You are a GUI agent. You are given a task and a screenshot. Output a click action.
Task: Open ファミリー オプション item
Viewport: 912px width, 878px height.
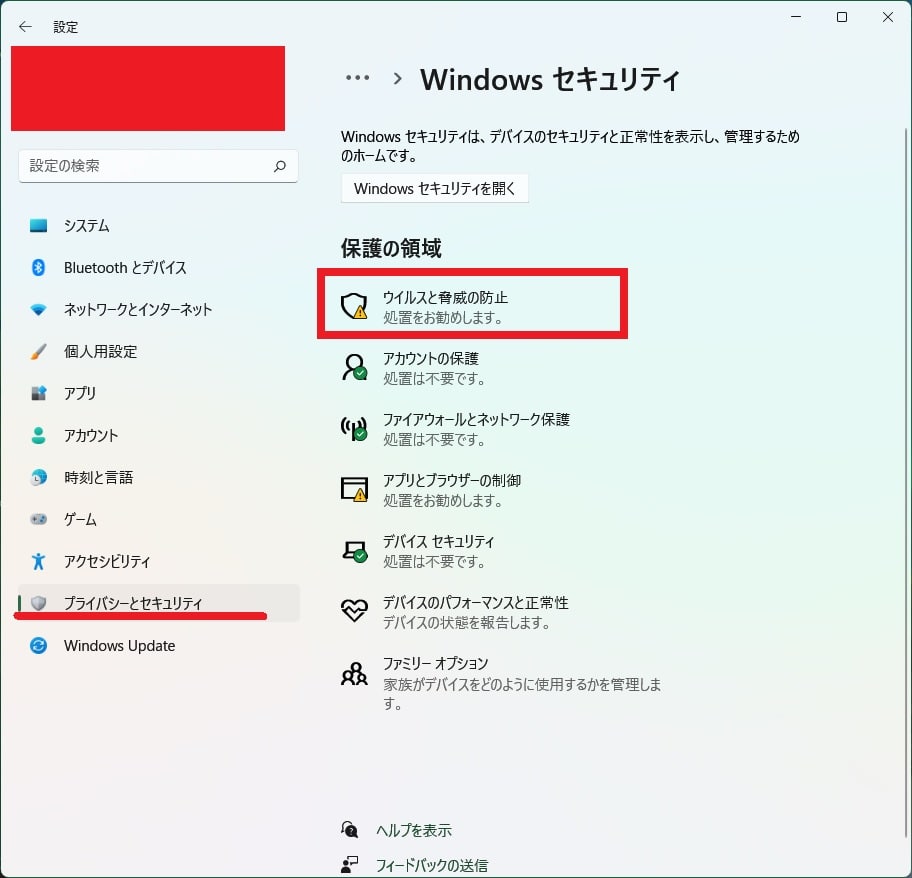click(500, 683)
